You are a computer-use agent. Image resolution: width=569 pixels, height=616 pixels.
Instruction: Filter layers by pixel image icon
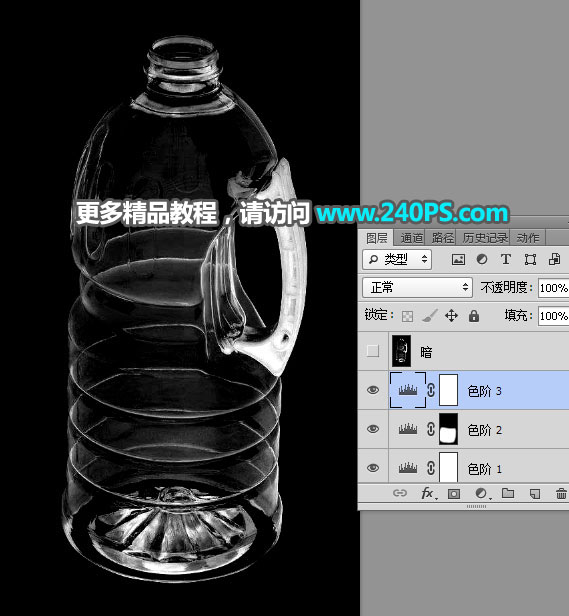(x=458, y=259)
